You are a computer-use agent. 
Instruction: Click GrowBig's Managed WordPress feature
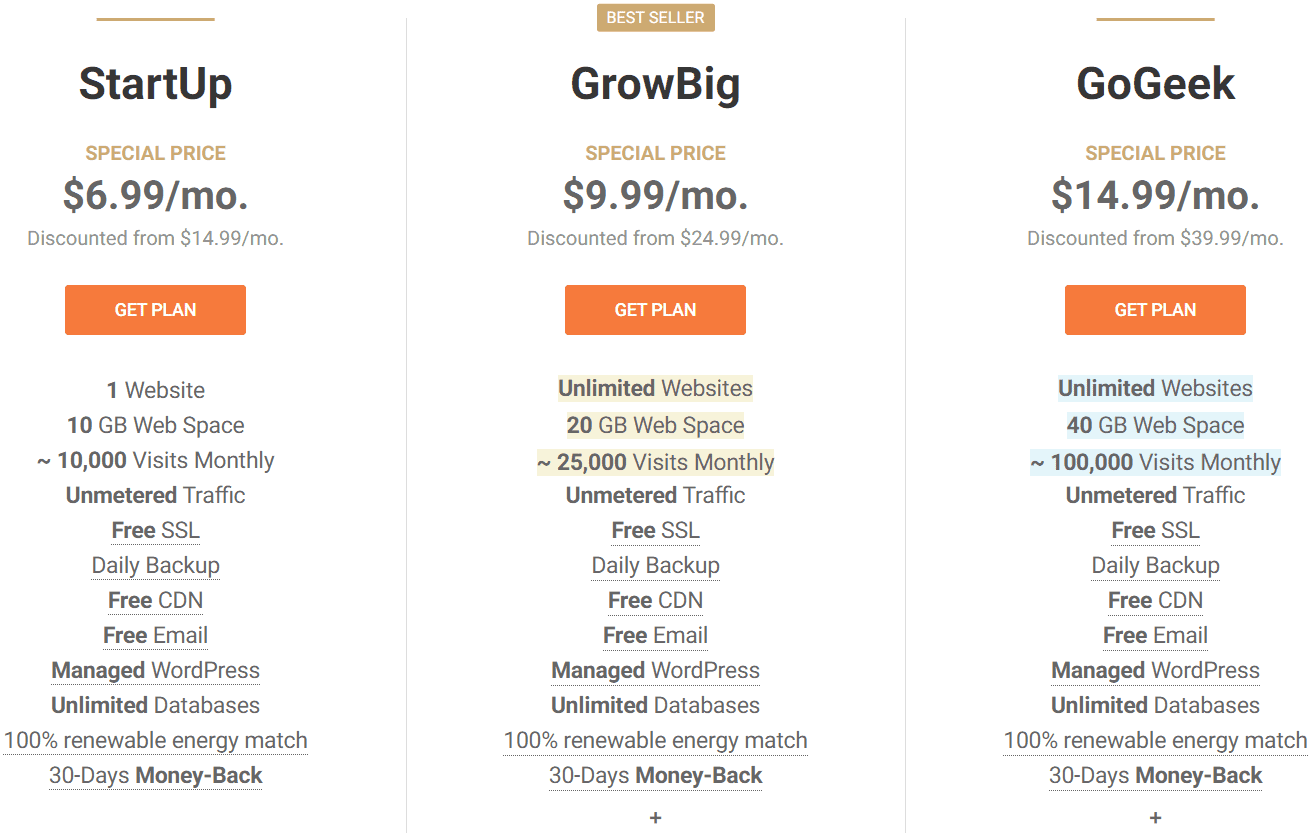[x=655, y=670]
